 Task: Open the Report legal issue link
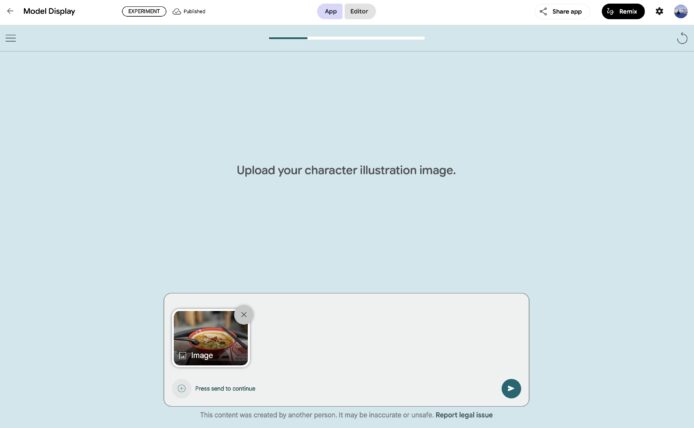[464, 415]
